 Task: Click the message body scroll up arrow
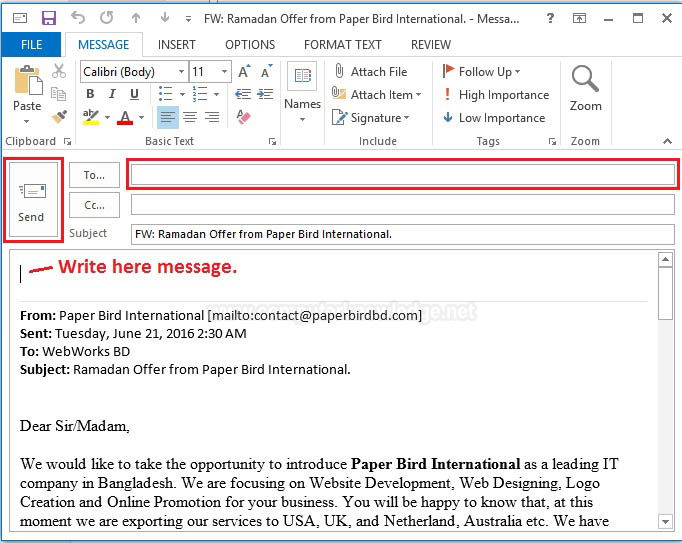pyautogui.click(x=665, y=260)
